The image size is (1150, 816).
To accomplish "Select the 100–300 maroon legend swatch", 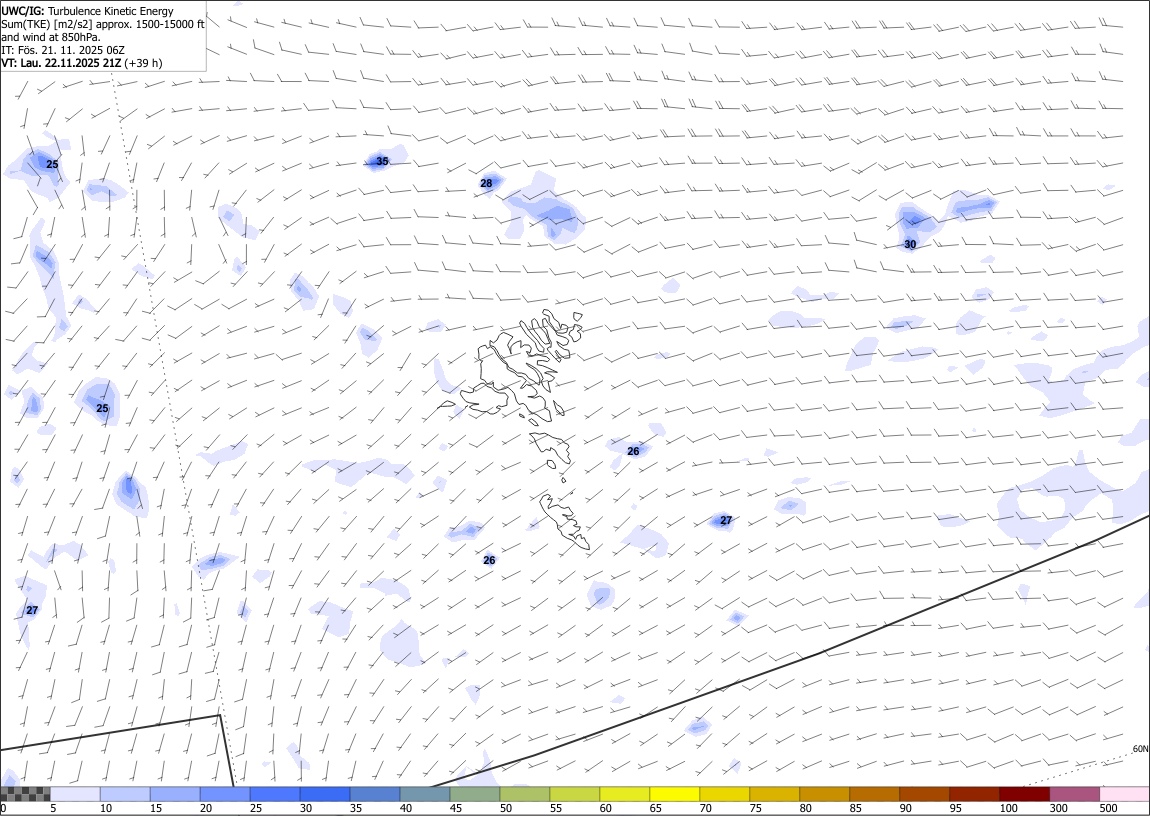I will coord(1024,794).
